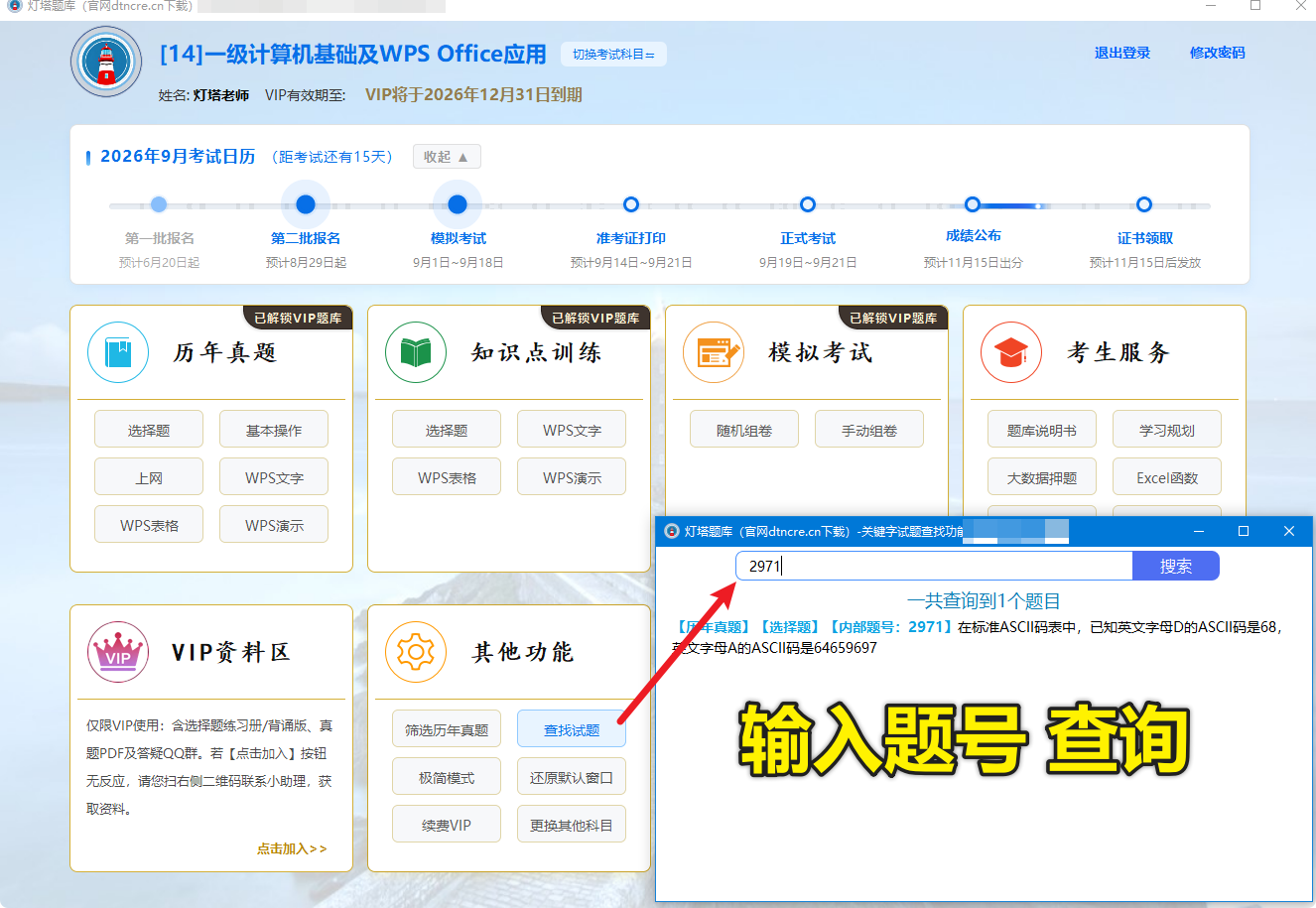Open the 切换考试科目 subject switcher
Viewport: 1316px width, 908px height.
click(613, 55)
